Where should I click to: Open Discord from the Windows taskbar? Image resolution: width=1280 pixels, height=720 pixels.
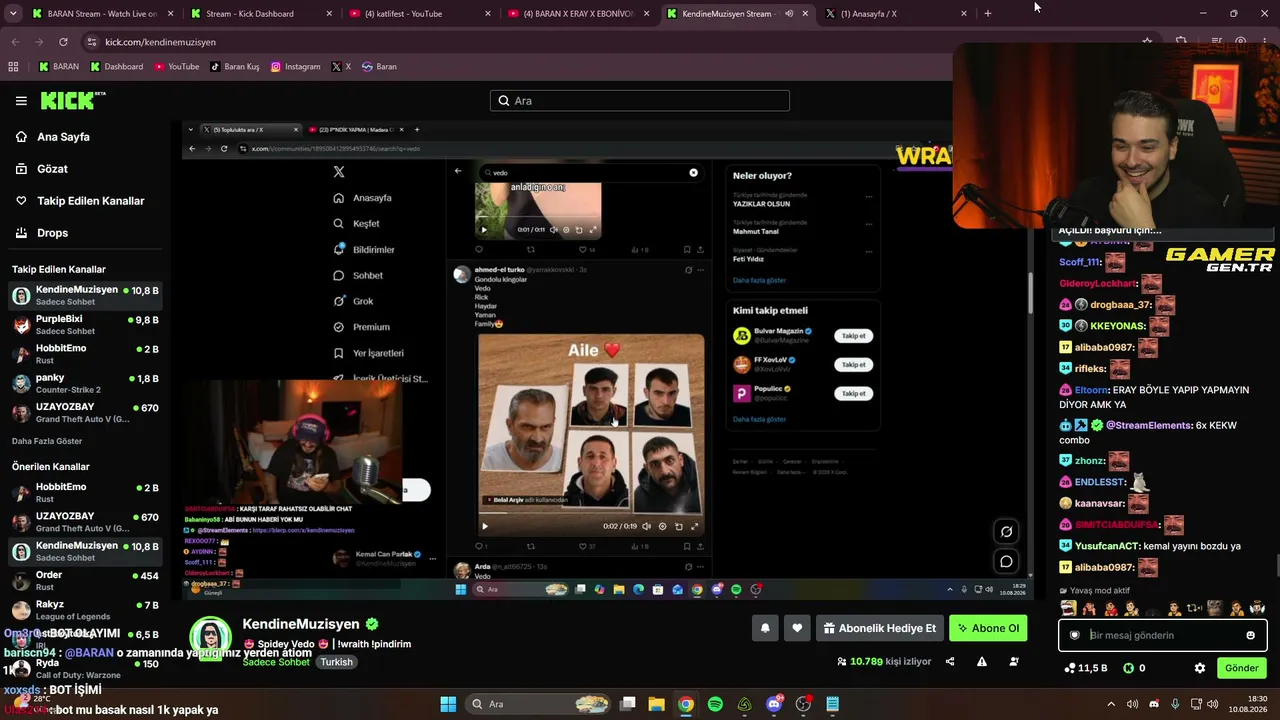click(x=774, y=704)
